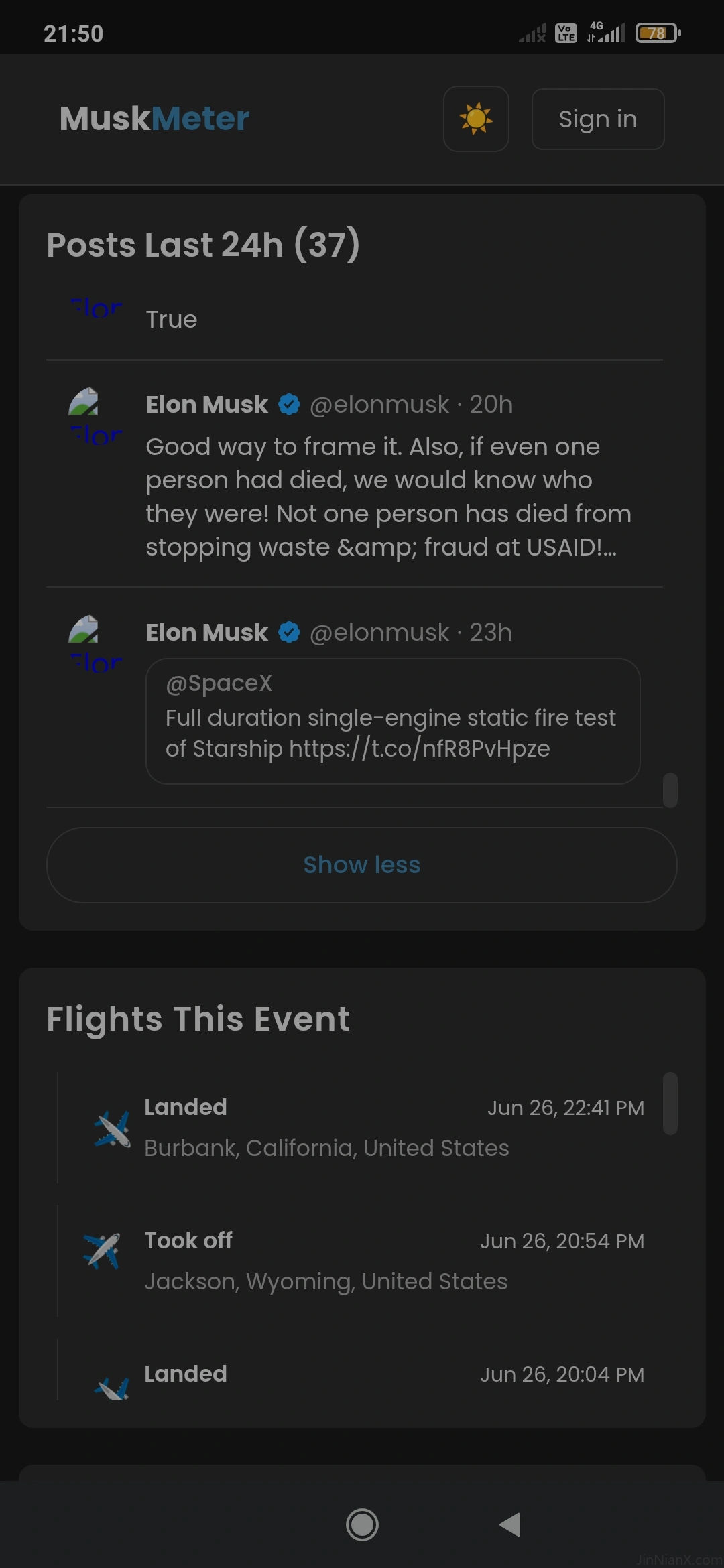Tap the Android home navigation button
Screen dimensions: 724x1568
[x=362, y=1524]
